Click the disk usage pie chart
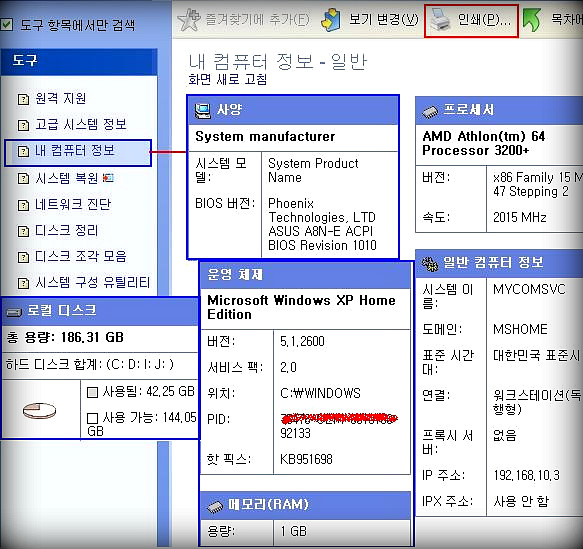Viewport: 583px width, 549px height. (39, 410)
